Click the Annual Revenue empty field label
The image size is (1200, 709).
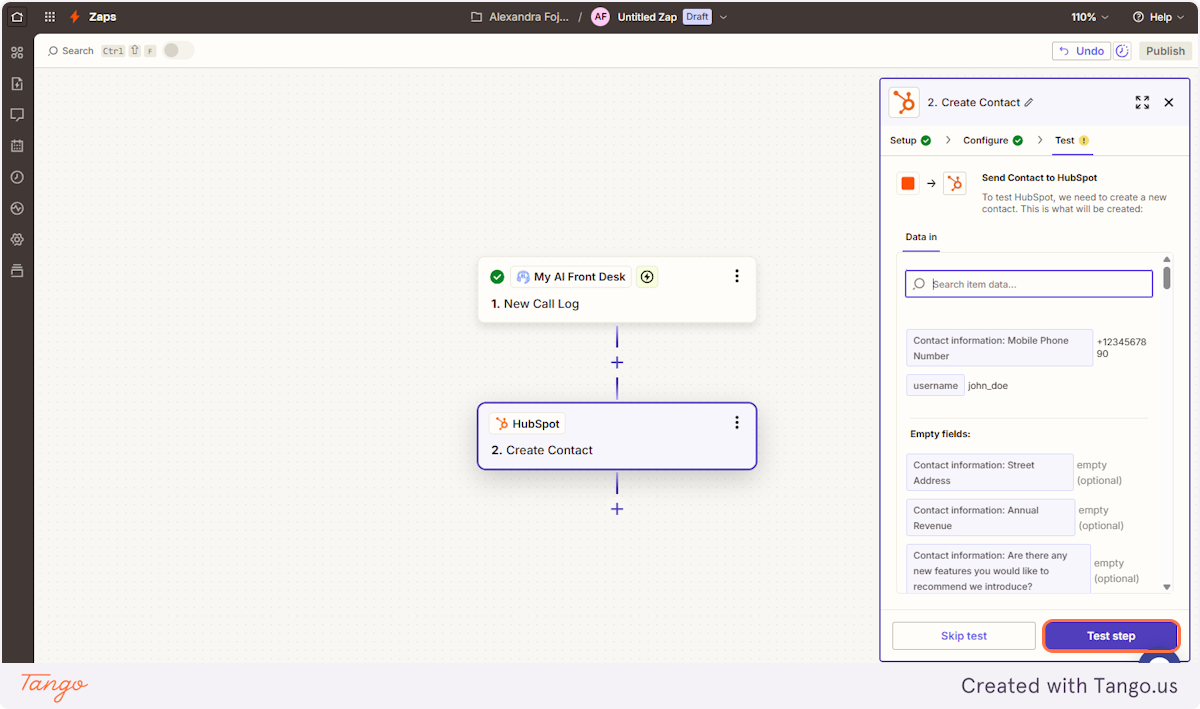click(x=991, y=518)
